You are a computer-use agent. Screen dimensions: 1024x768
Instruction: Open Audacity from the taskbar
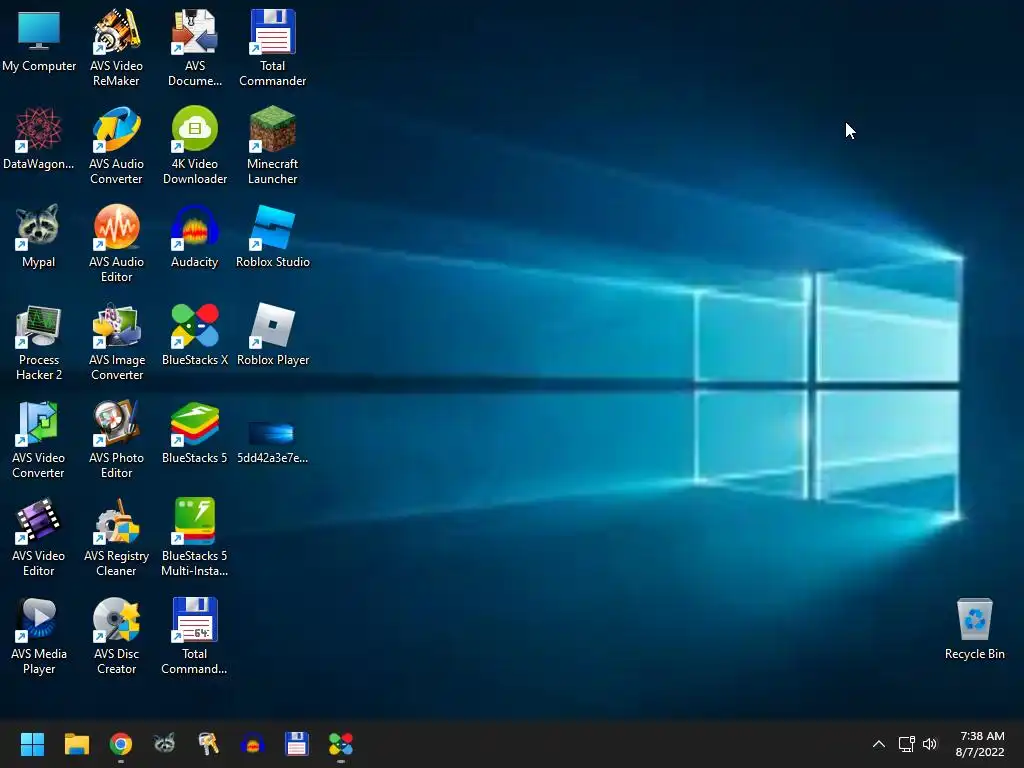253,744
